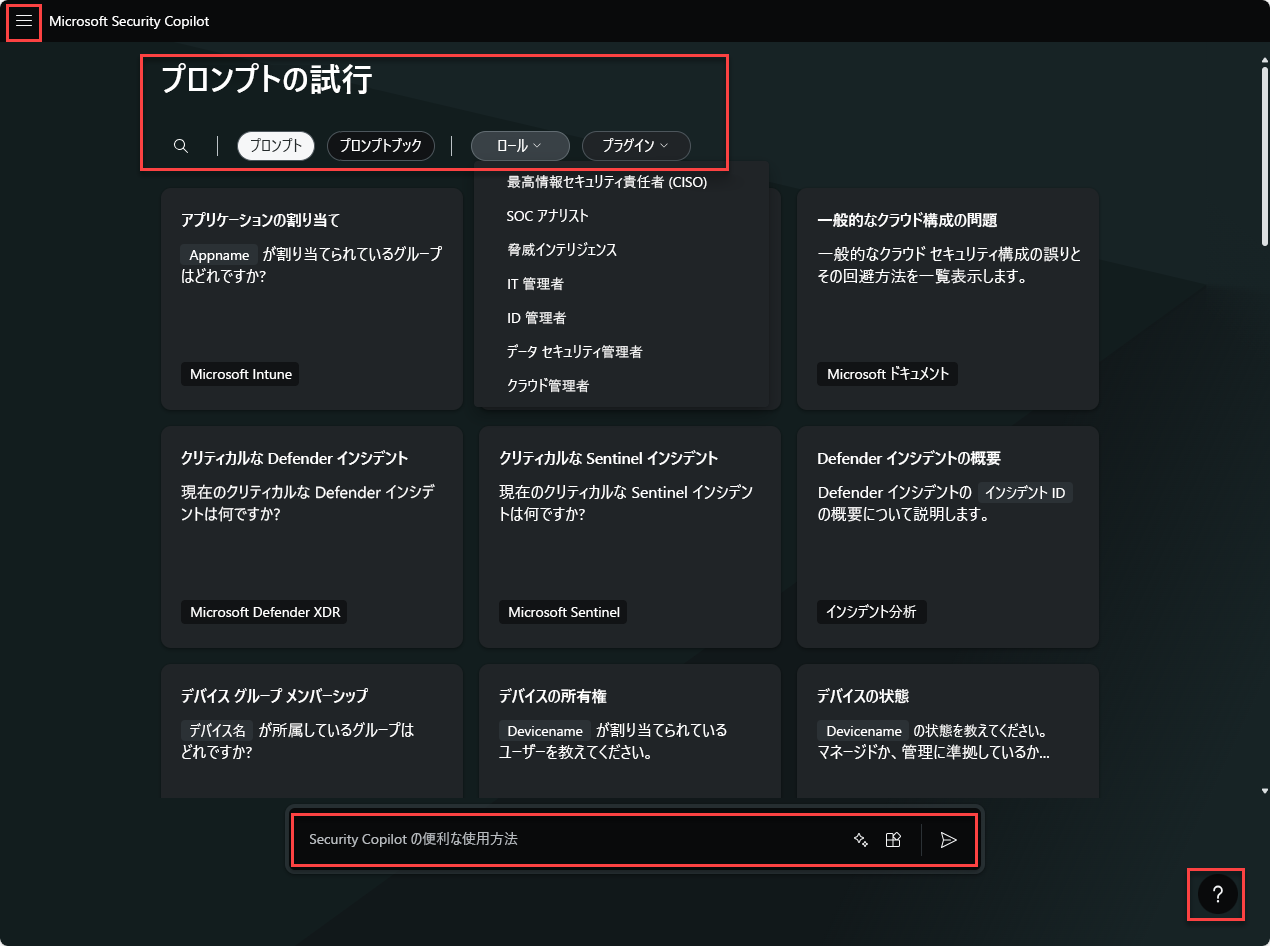Choose クラウド管理者 role
1270x946 pixels.
coord(548,386)
